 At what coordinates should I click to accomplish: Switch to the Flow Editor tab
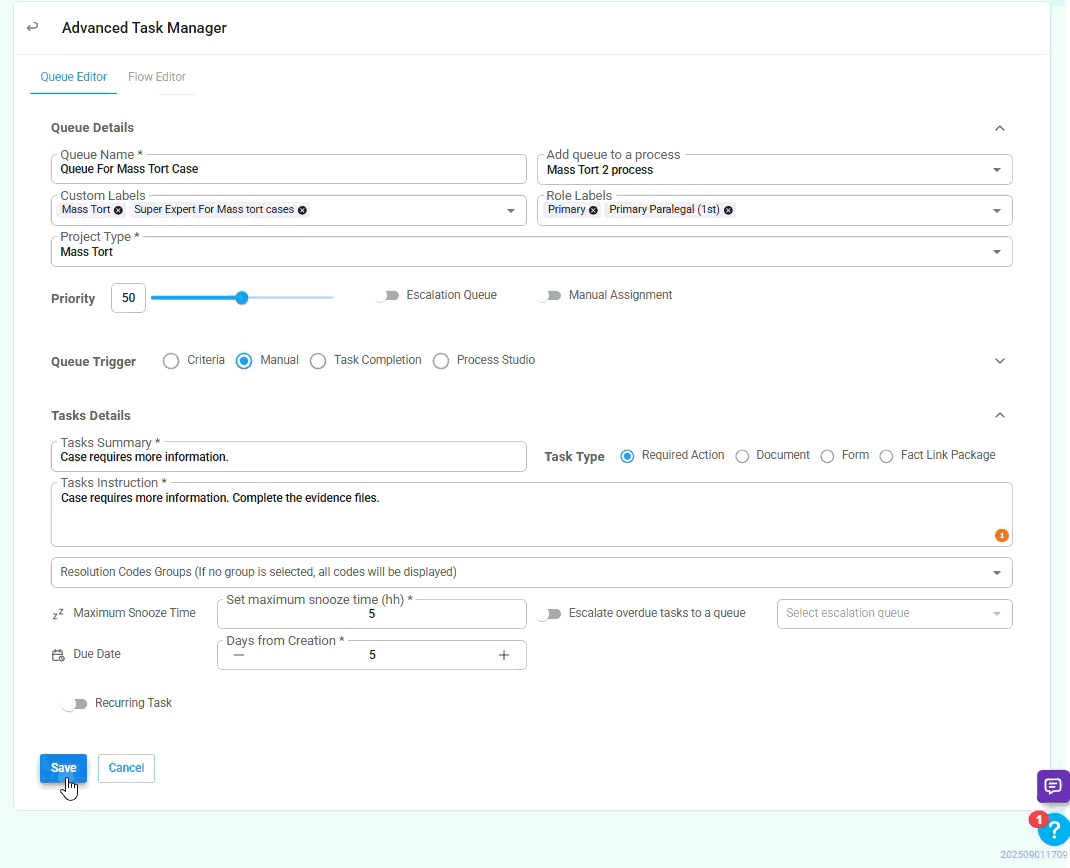157,77
